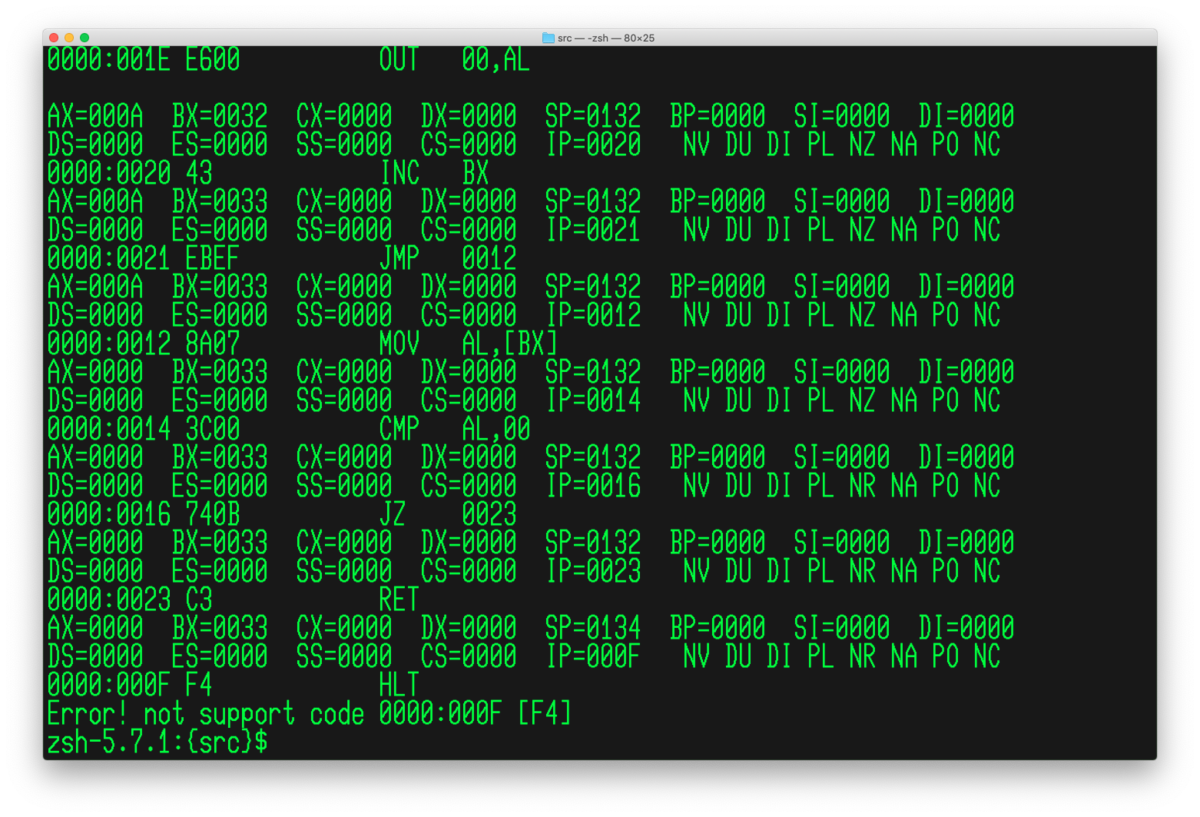Click the "0000:0016 740B" address text
The width and height of the screenshot is (1200, 817).
[143, 515]
